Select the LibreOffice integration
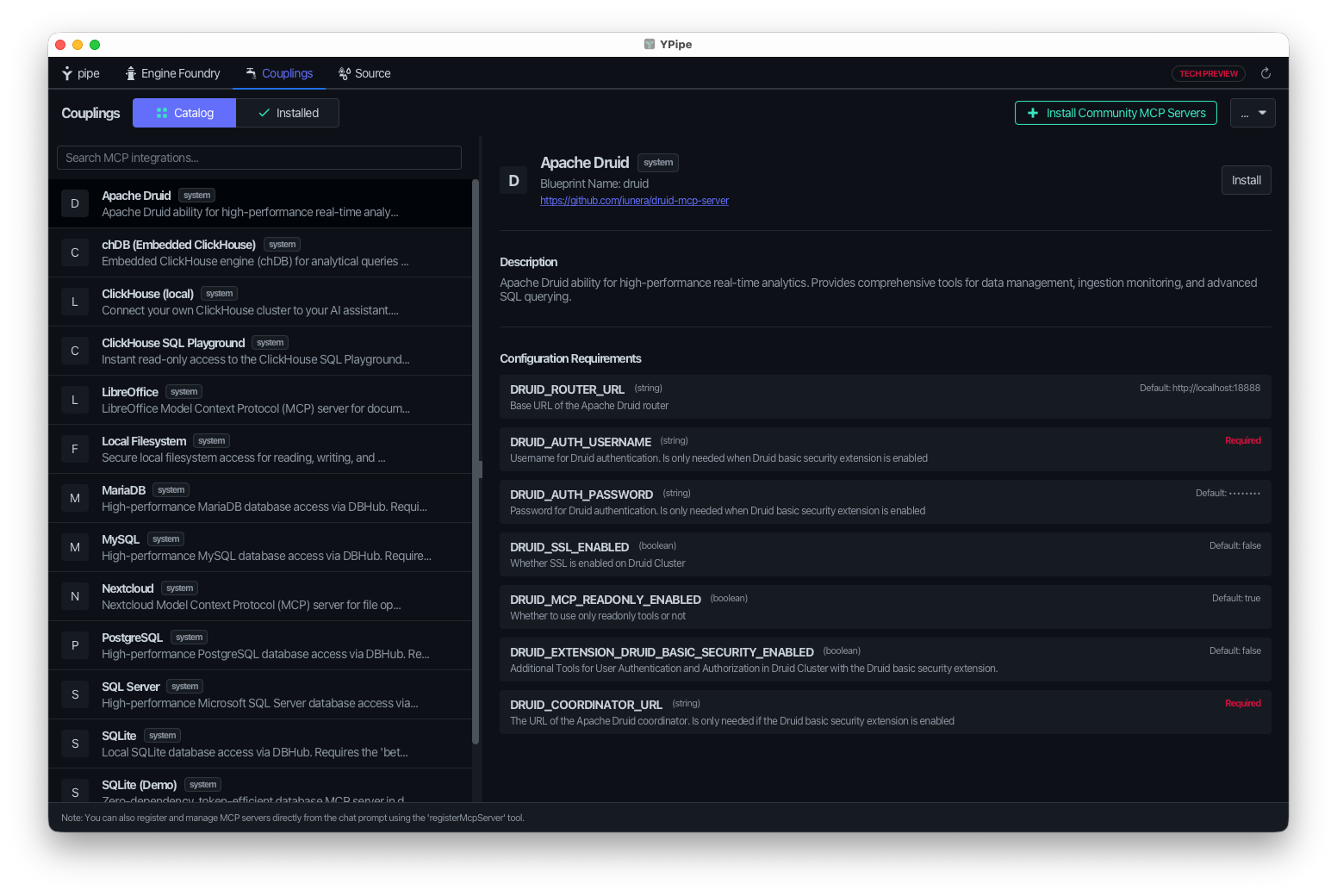The width and height of the screenshot is (1337, 896). [x=260, y=400]
